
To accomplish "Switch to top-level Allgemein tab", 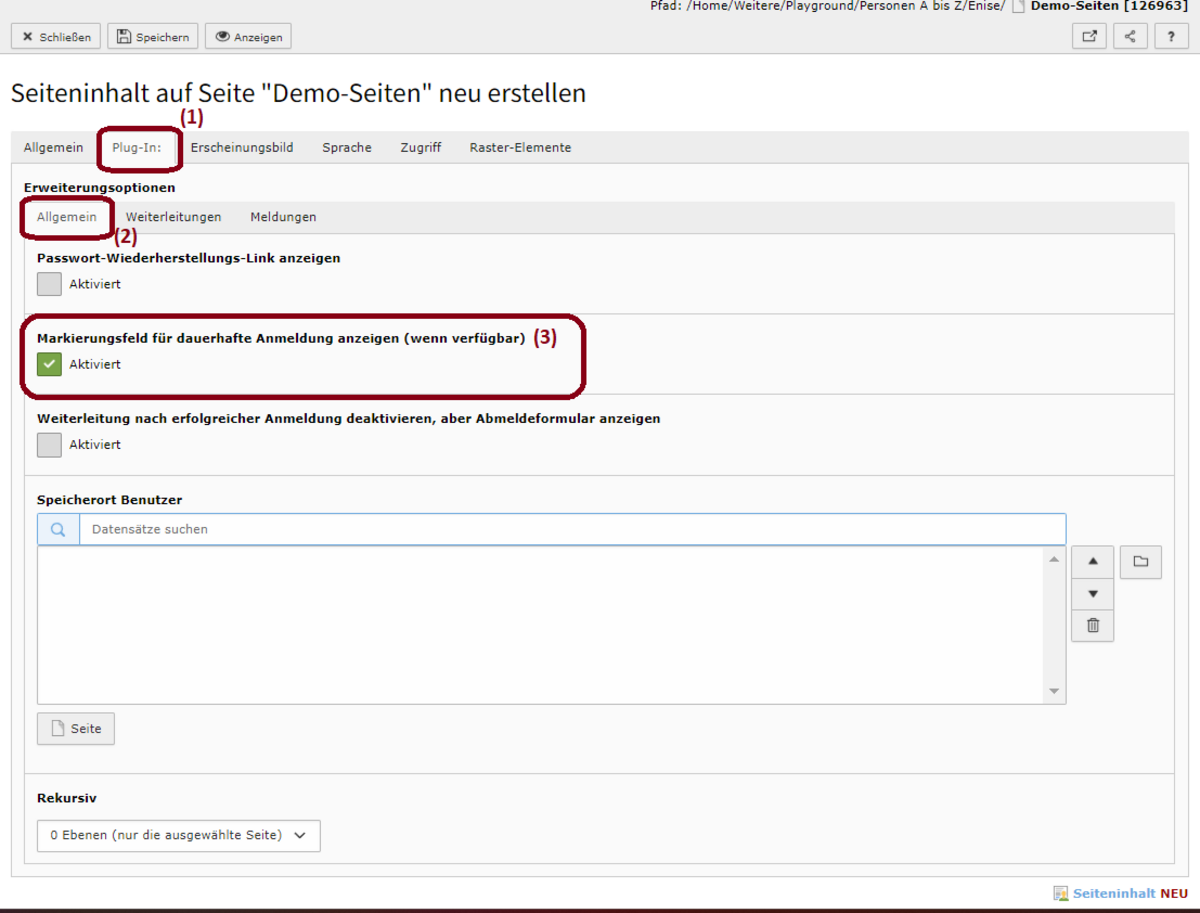I will point(54,148).
